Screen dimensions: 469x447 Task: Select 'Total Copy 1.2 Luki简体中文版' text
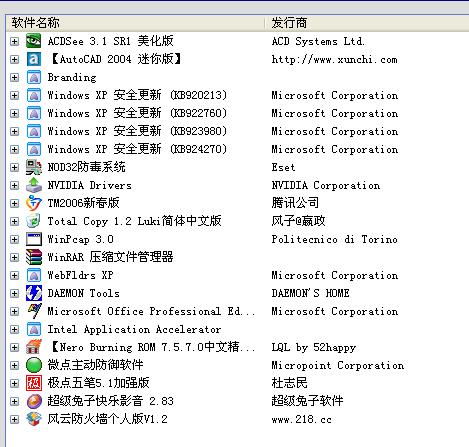[x=134, y=221]
